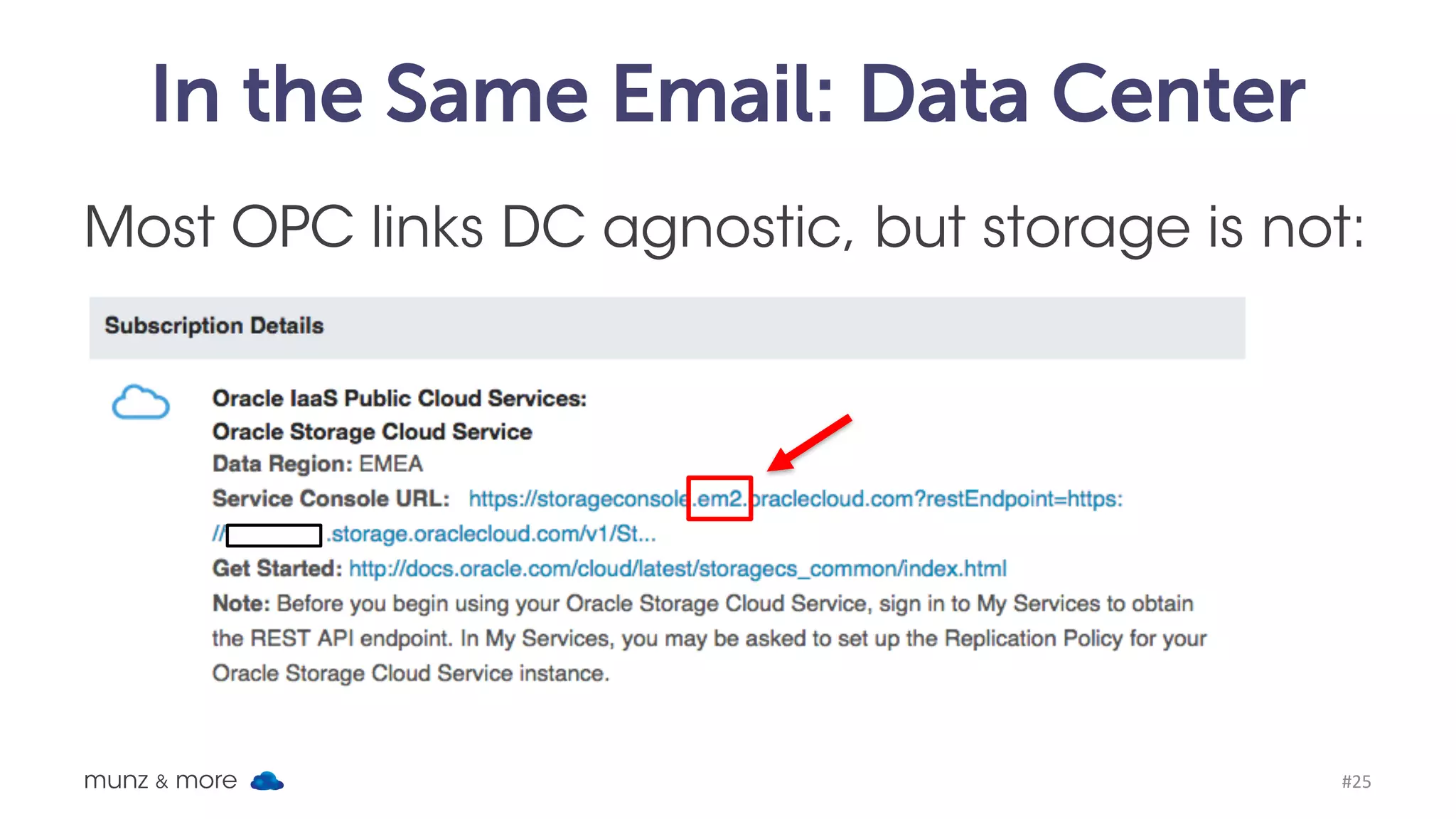The width and height of the screenshot is (1456, 819).
Task: Click the blue cloud outline icon
Action: [x=141, y=402]
